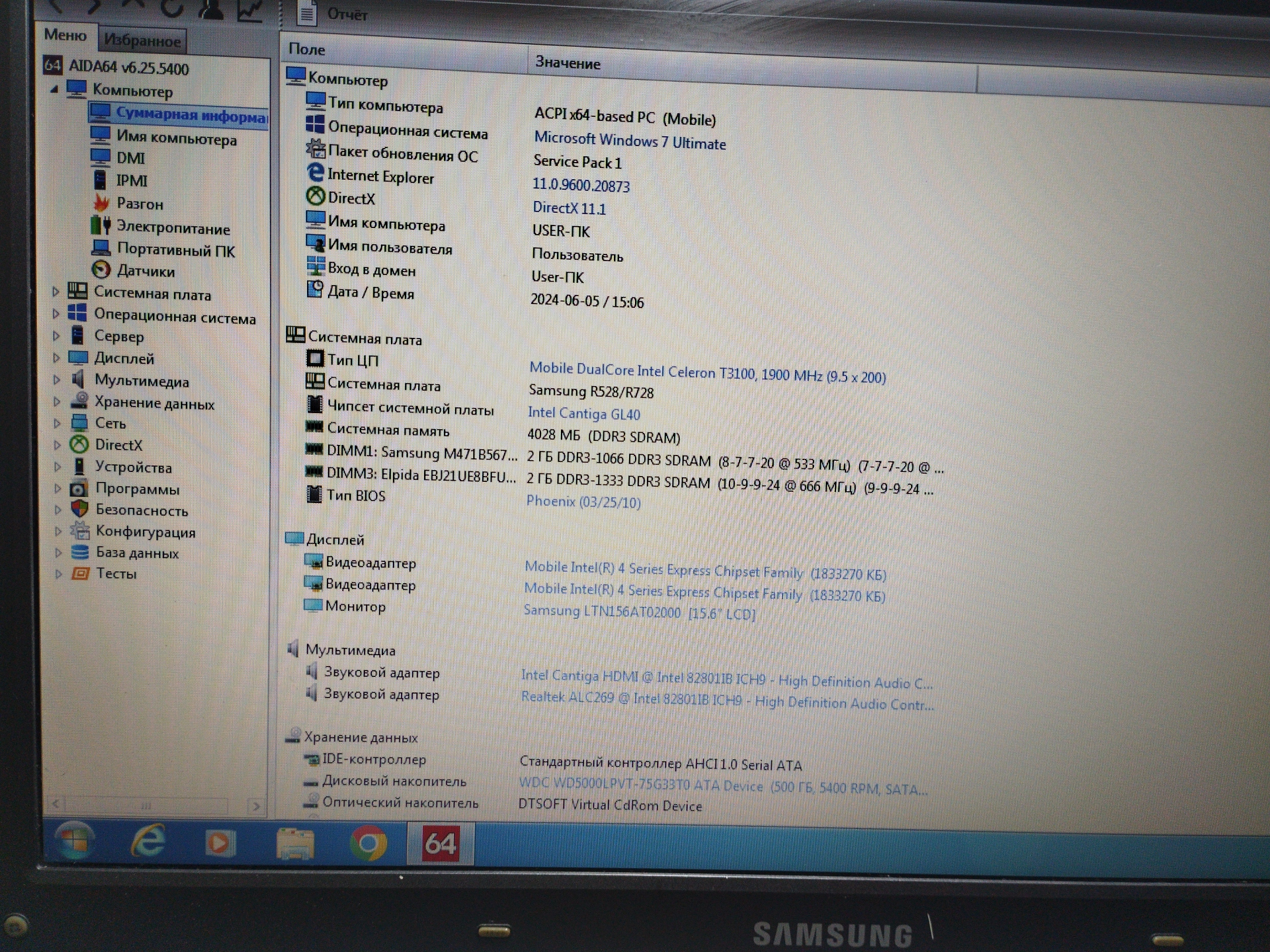This screenshot has width=1270, height=952.
Task: Click the Пакет обновления ОС icon
Action: pos(315,149)
